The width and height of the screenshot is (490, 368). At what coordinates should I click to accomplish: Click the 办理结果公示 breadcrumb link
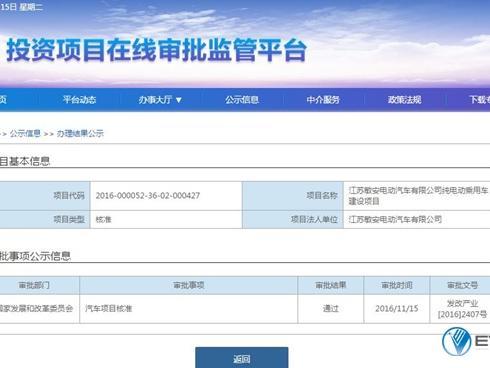point(80,134)
